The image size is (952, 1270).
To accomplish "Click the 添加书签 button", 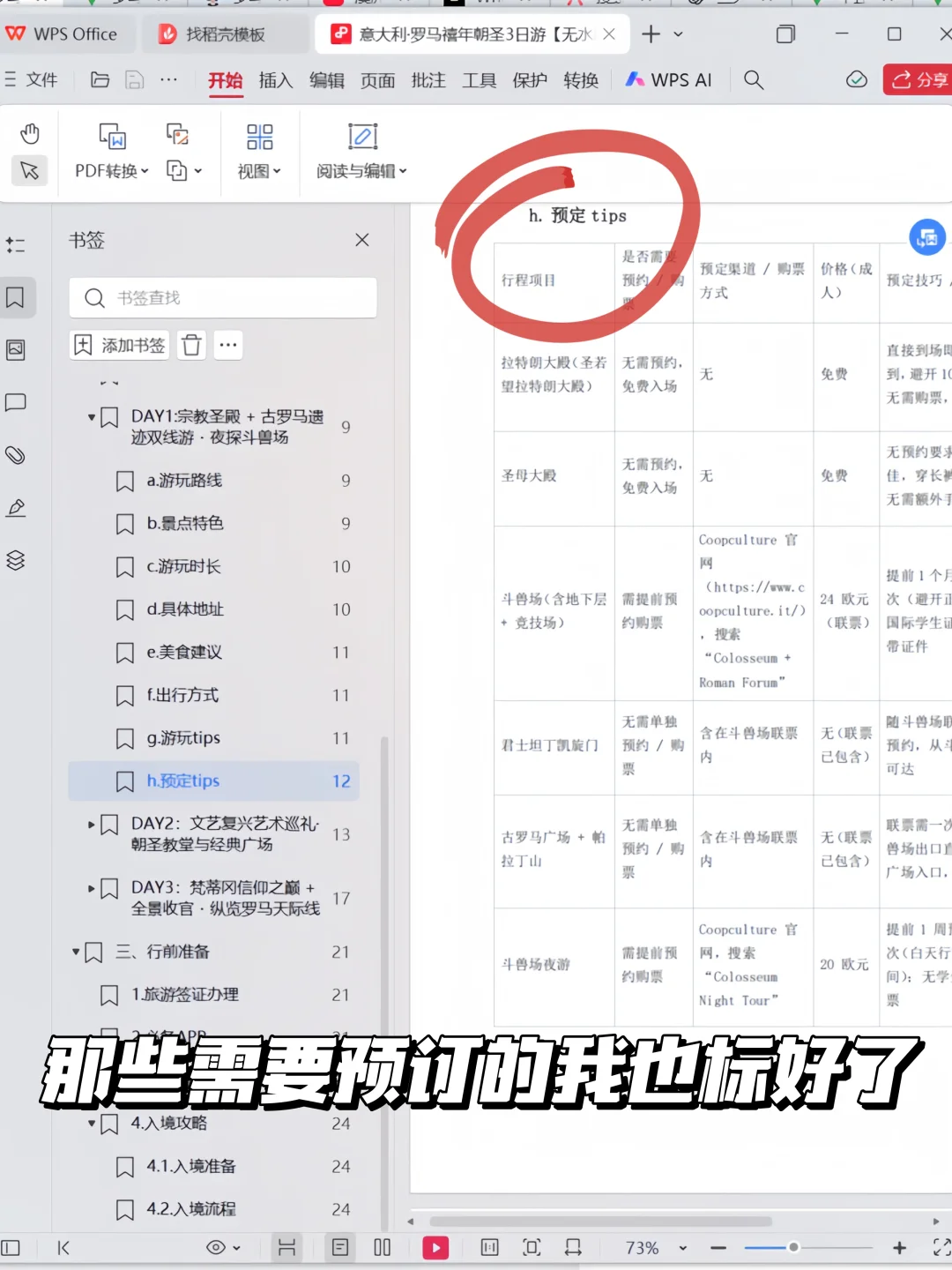I will [x=118, y=345].
